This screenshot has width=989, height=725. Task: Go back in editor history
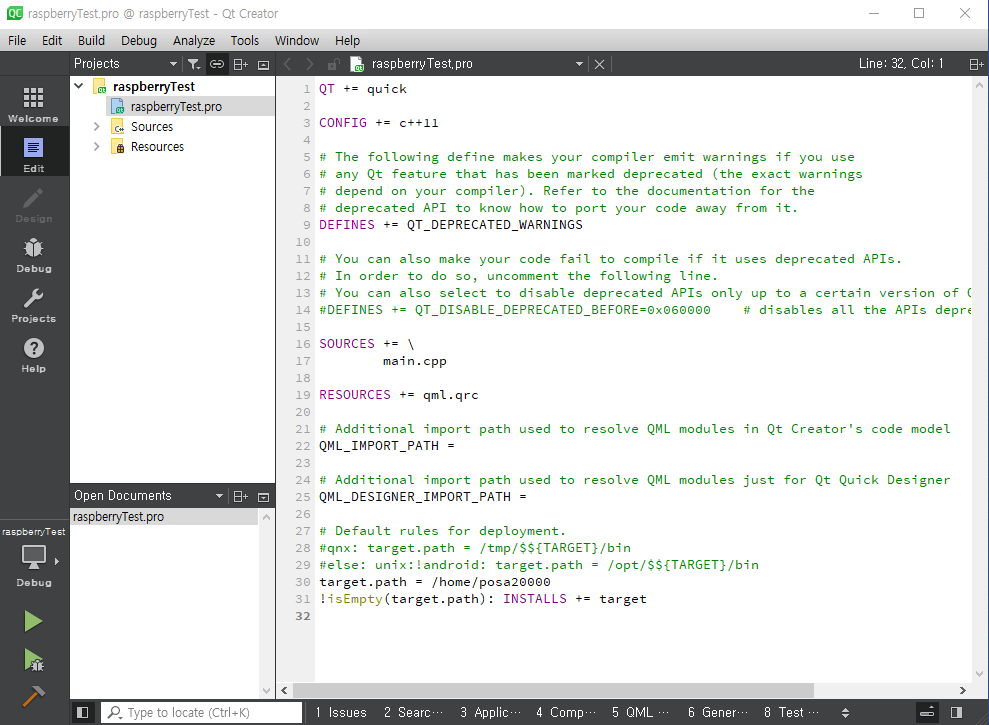(288, 64)
